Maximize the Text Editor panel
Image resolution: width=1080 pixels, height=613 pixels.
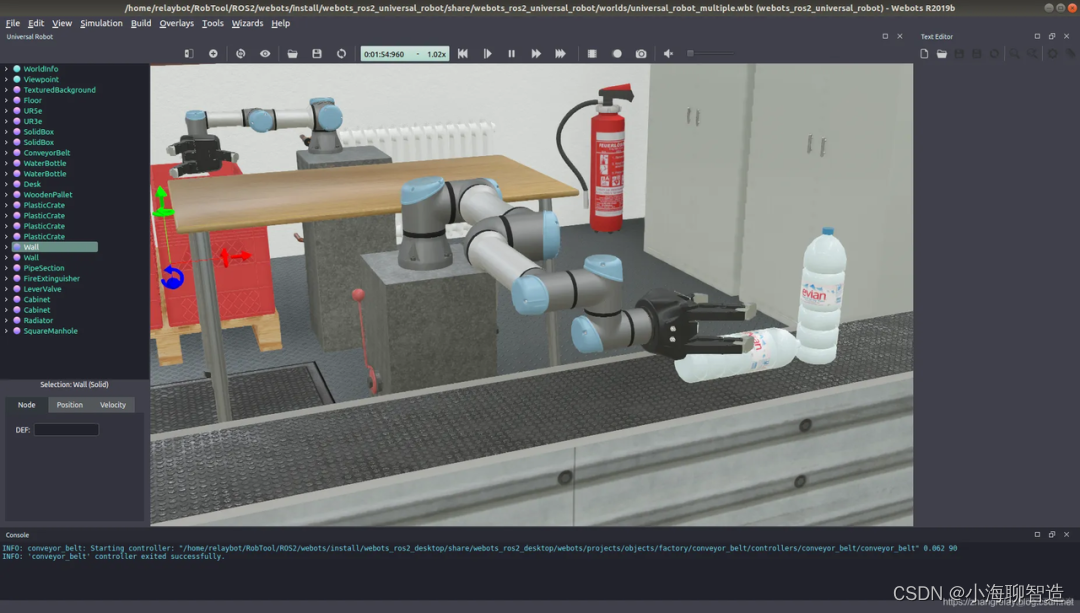(1037, 37)
